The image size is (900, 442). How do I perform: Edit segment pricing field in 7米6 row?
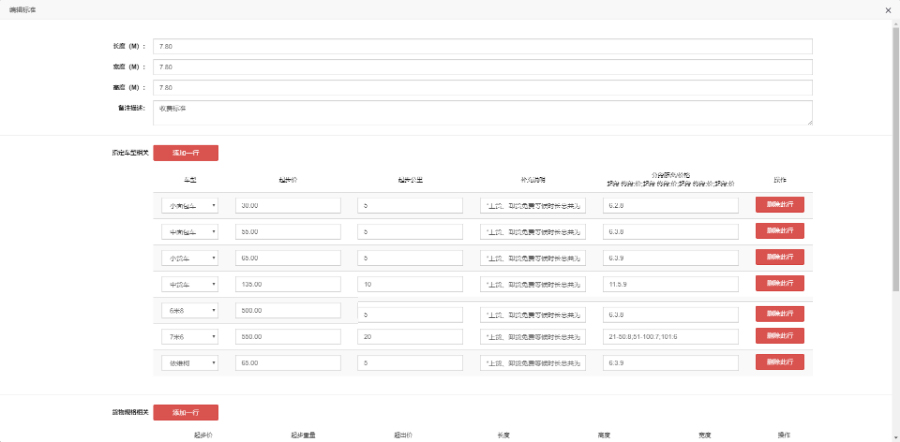[x=670, y=336]
